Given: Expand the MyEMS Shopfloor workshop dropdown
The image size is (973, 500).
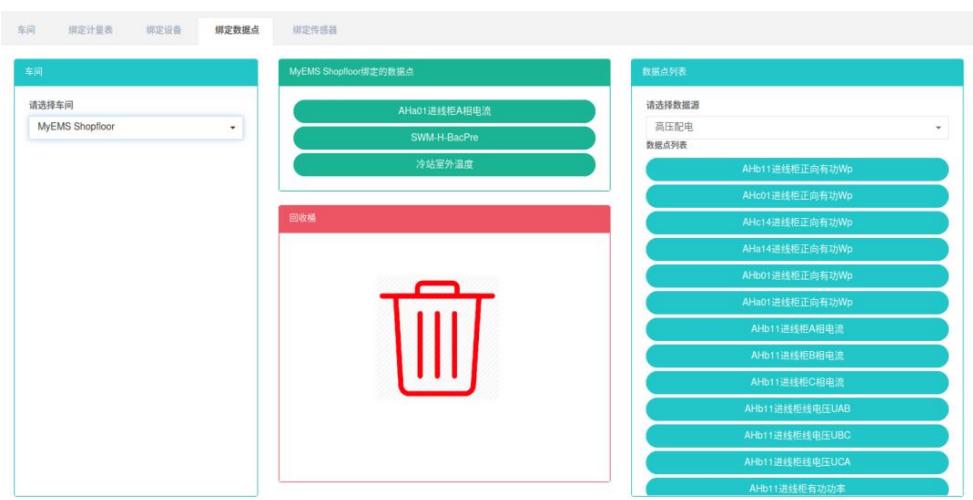Looking at the screenshot, I should click(135, 128).
